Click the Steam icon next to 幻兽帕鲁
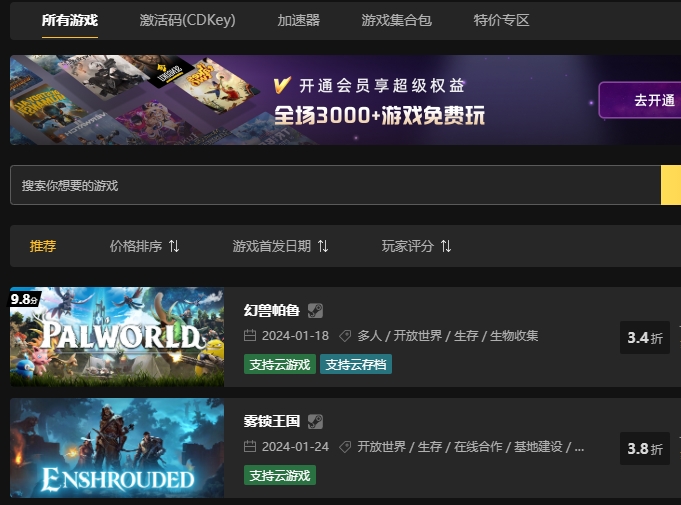Image resolution: width=681 pixels, height=505 pixels. point(315,310)
